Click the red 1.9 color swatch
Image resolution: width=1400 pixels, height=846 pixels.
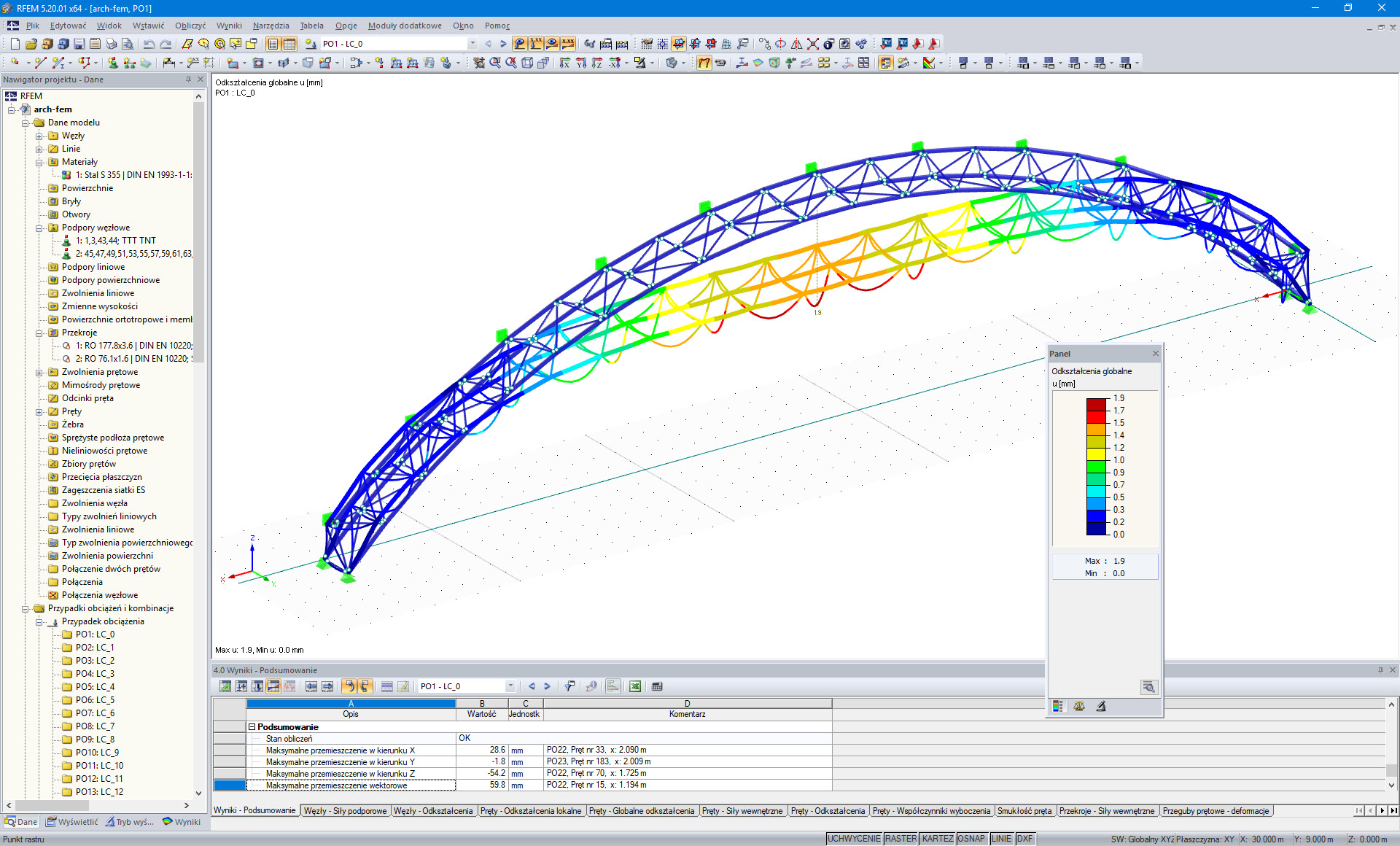pyautogui.click(x=1096, y=404)
